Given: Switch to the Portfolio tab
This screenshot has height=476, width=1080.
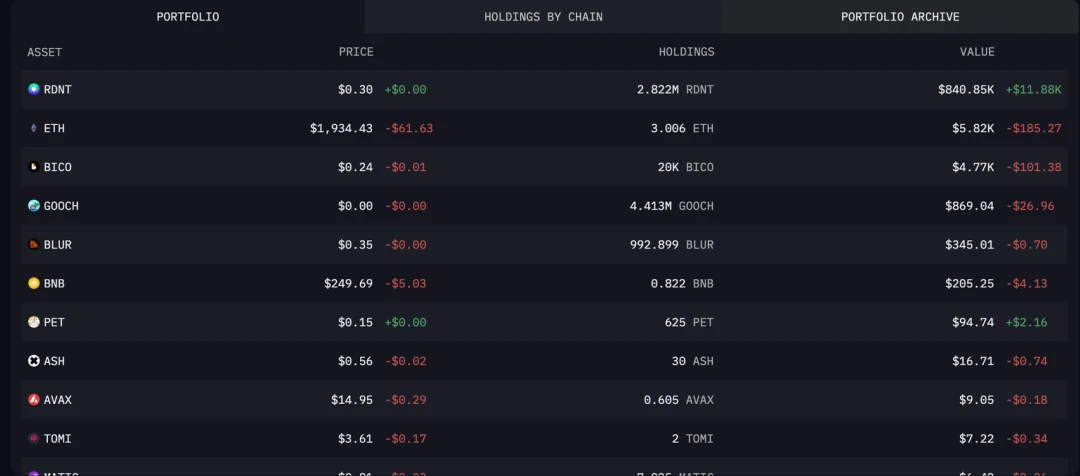Looking at the screenshot, I should [x=188, y=17].
